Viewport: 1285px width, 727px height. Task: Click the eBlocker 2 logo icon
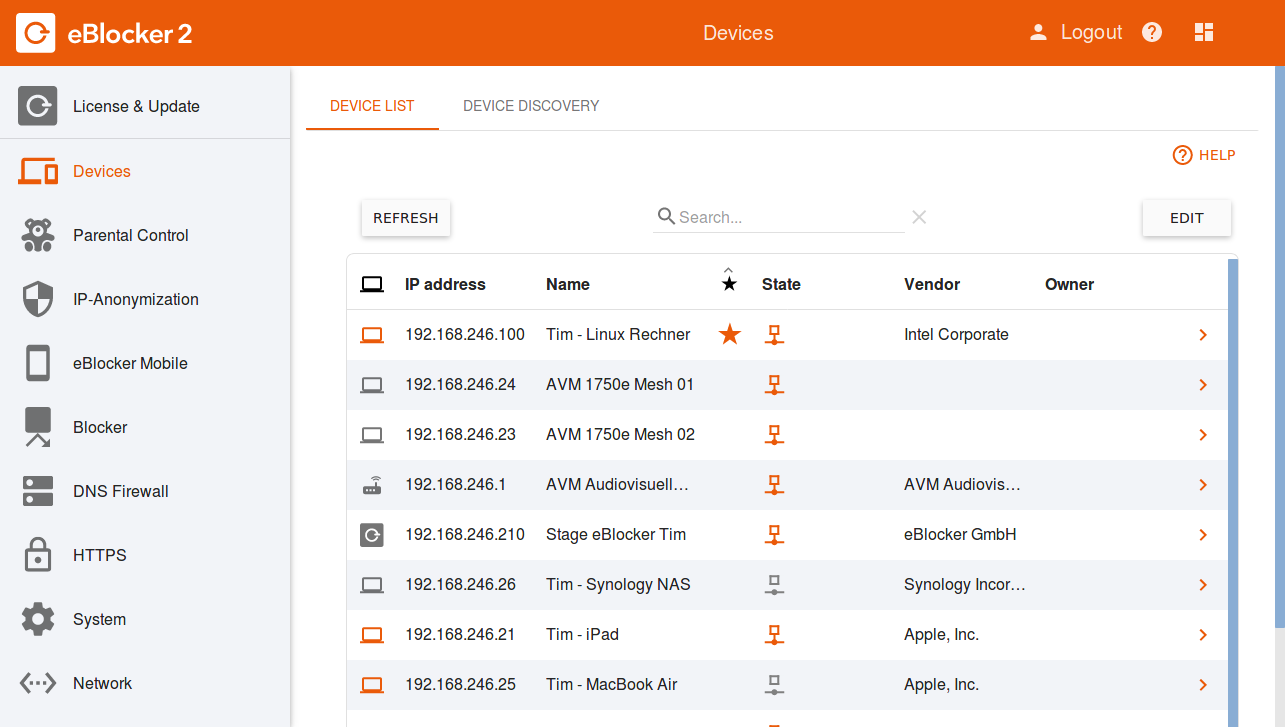coord(36,33)
